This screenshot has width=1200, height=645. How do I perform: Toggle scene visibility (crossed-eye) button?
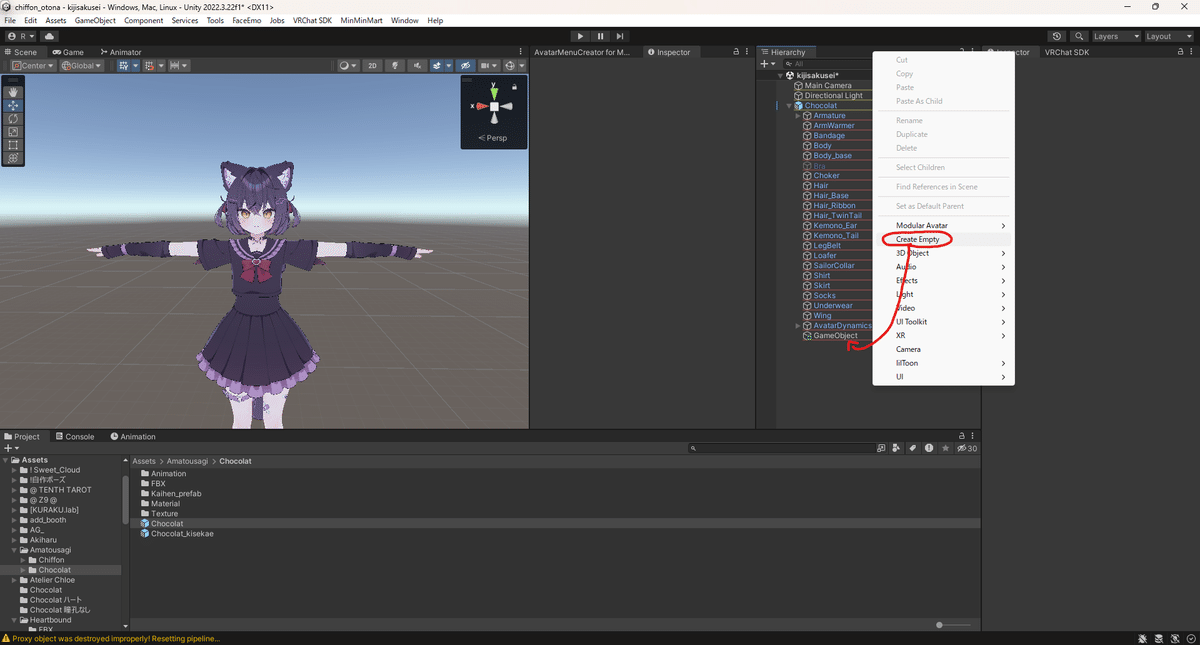click(466, 65)
